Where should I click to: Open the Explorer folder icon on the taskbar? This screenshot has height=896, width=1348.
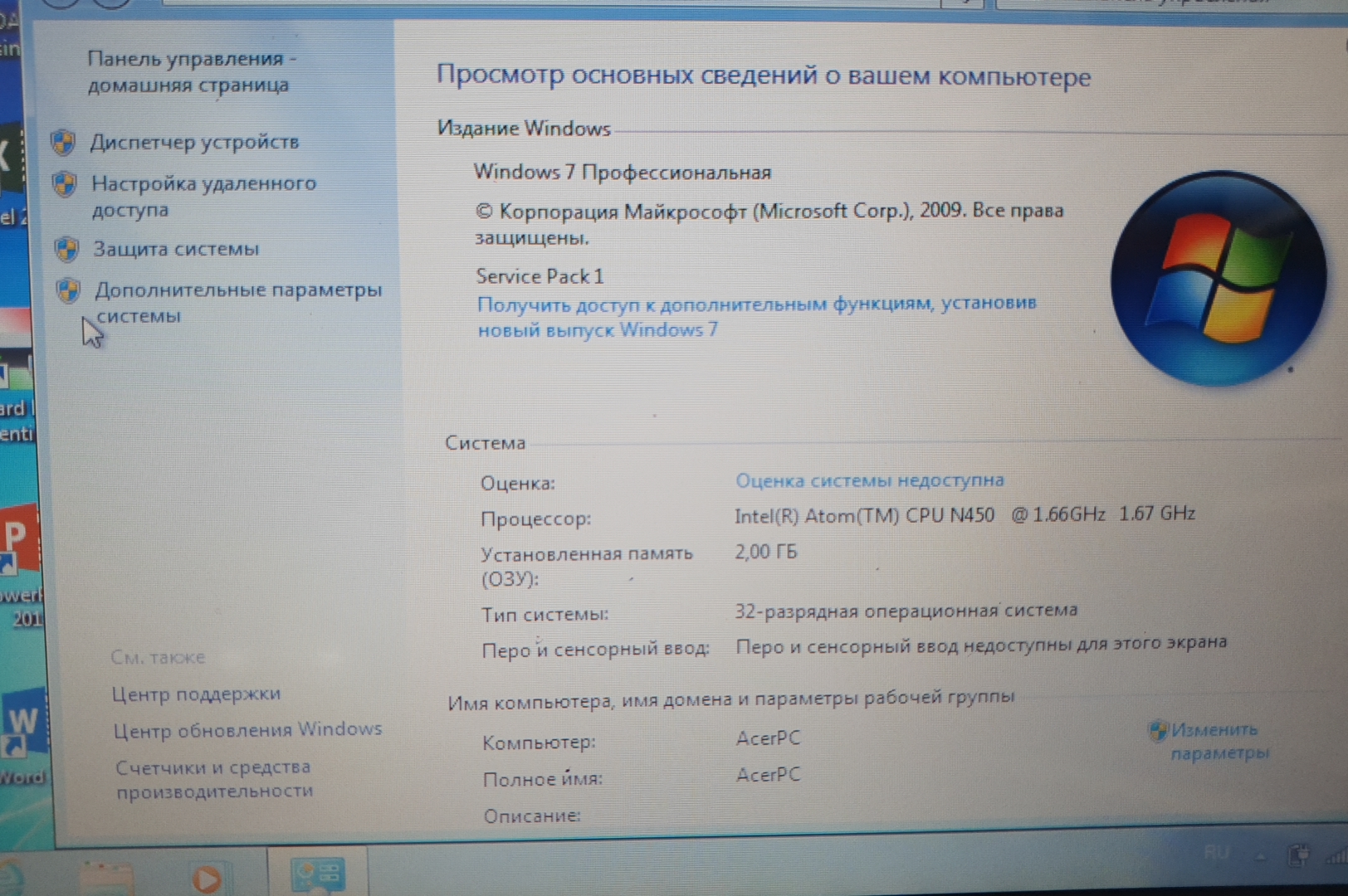click(x=106, y=877)
